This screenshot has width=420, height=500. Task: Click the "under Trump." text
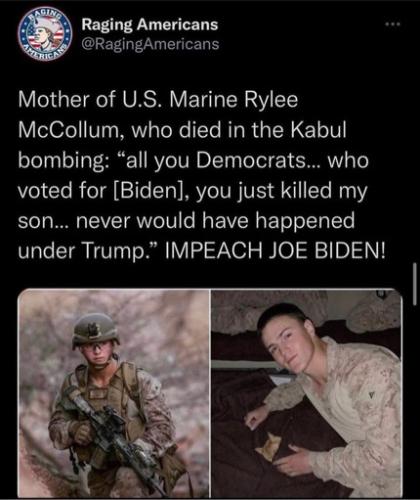pyautogui.click(x=87, y=251)
